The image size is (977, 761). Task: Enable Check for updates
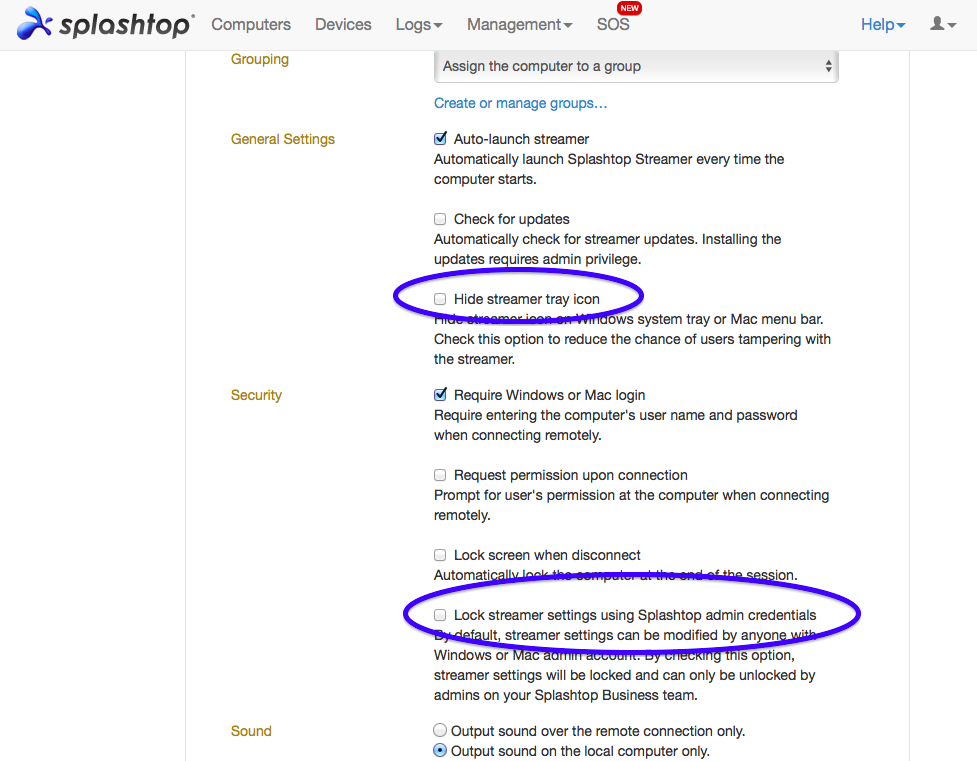441,219
